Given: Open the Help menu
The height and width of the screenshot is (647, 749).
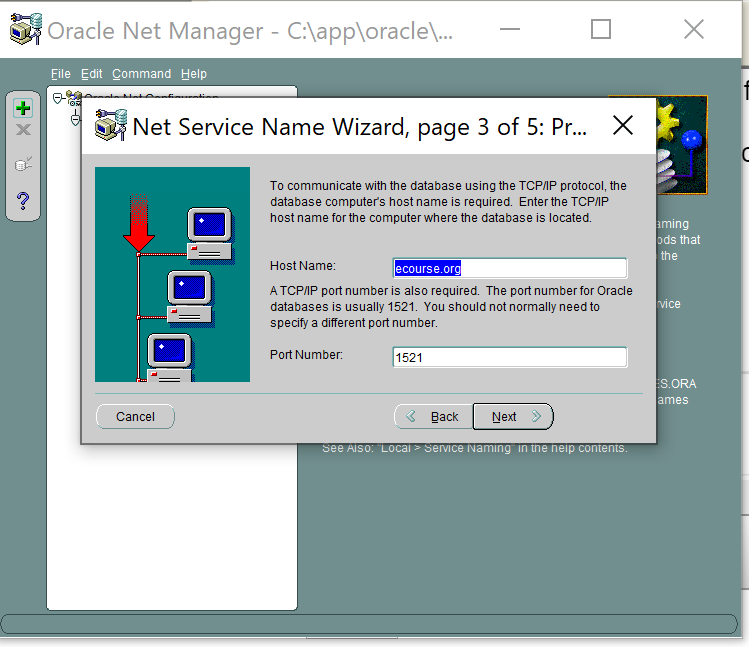Looking at the screenshot, I should pyautogui.click(x=194, y=74).
